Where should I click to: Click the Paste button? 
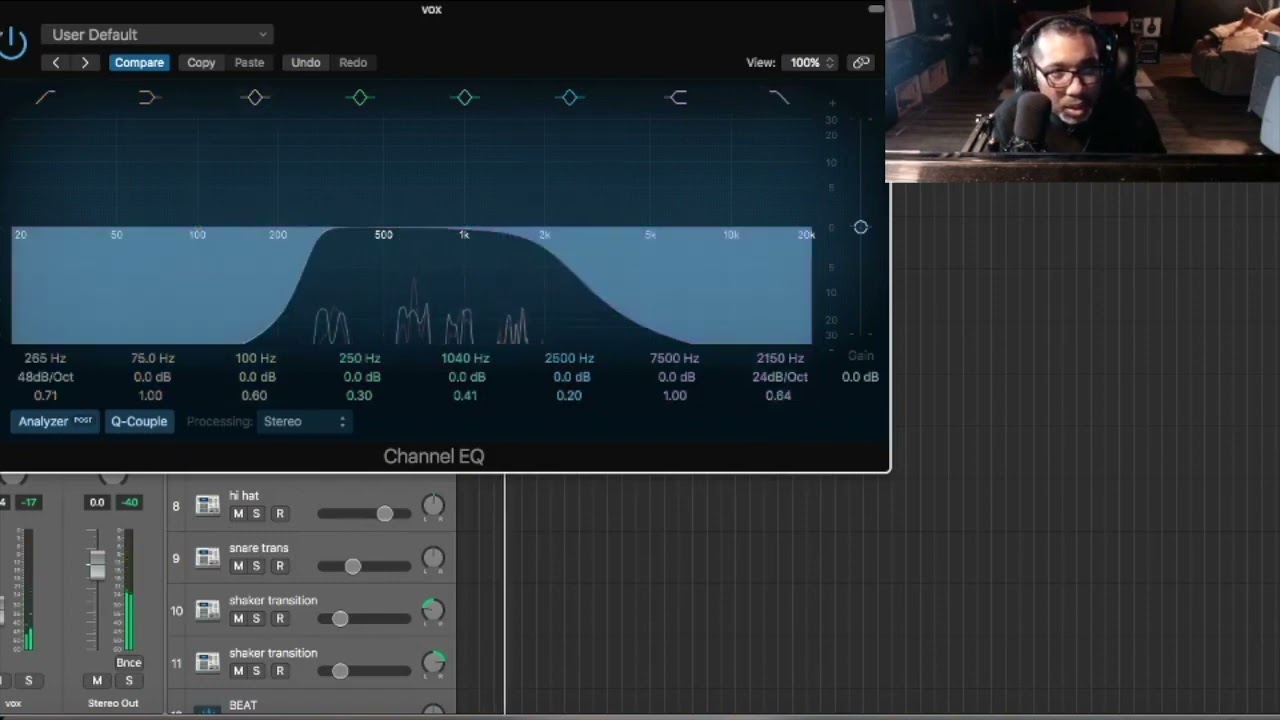(249, 62)
